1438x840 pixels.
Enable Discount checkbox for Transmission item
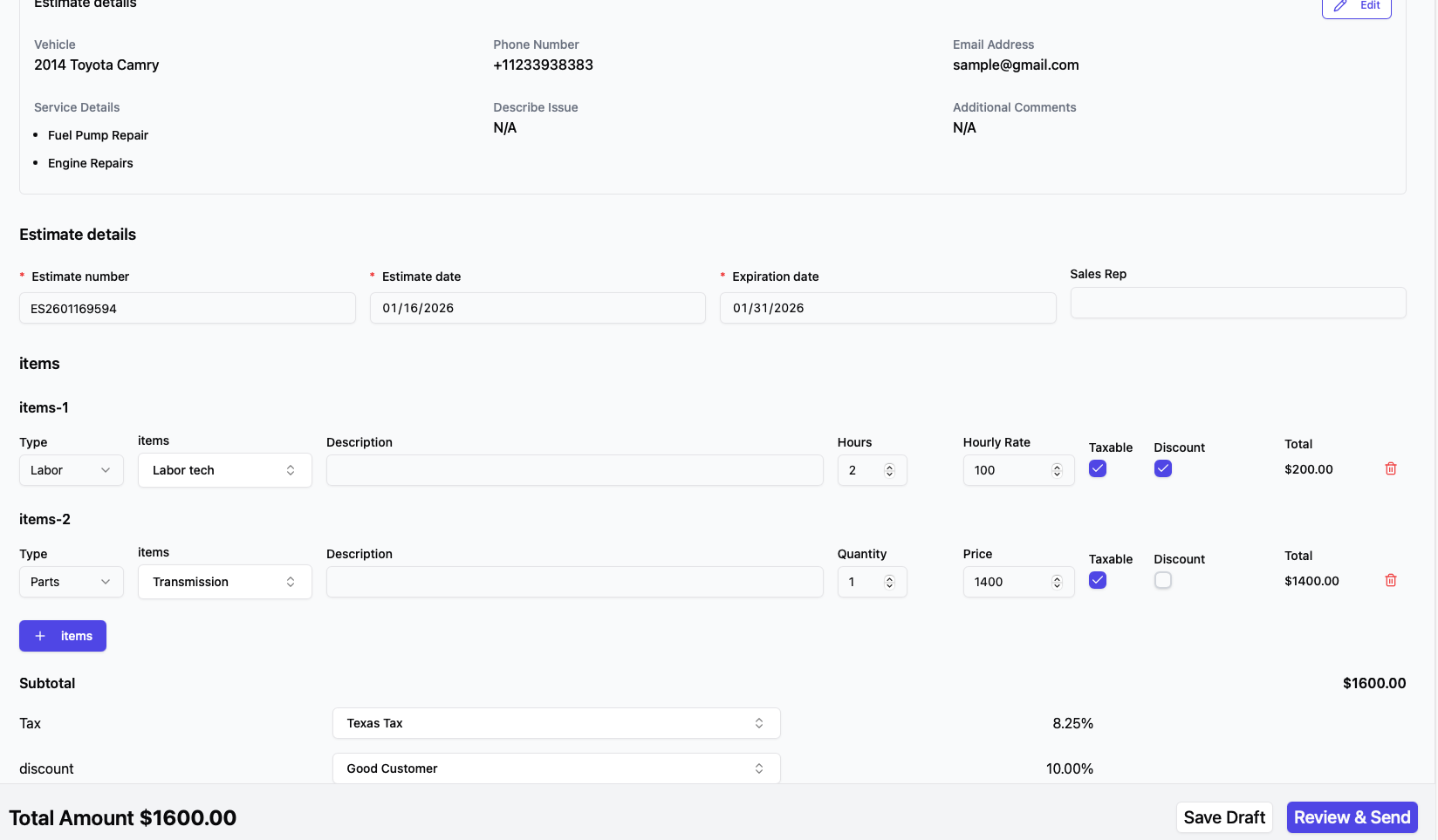click(x=1162, y=581)
